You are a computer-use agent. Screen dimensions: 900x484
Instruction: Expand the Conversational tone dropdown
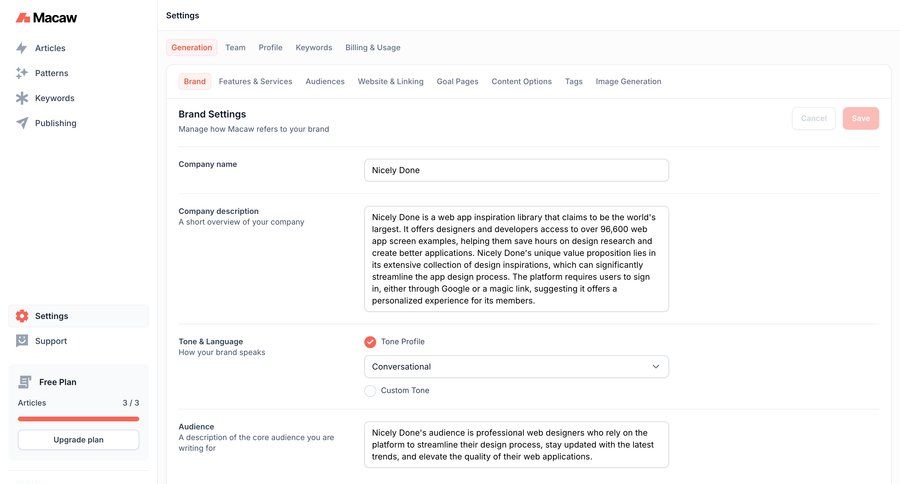point(516,367)
